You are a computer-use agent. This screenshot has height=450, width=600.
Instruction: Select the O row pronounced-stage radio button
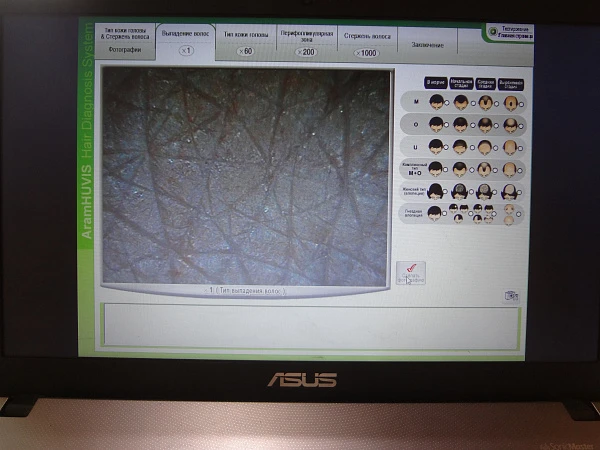coord(520,125)
